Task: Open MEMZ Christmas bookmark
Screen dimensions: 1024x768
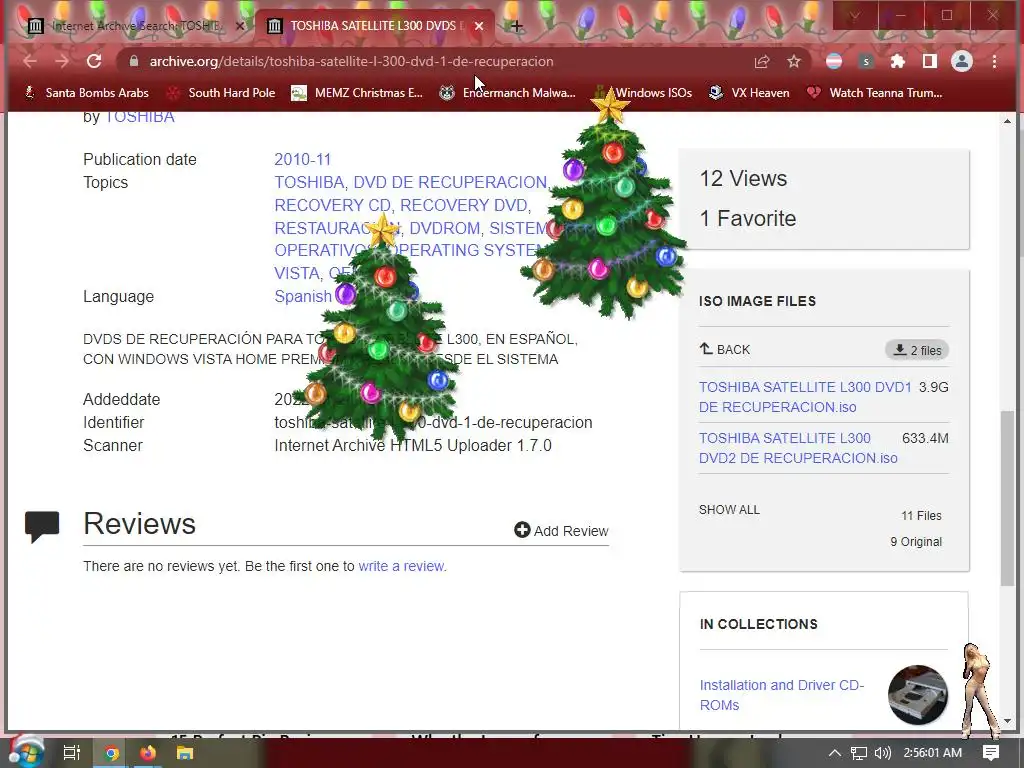Action: point(357,93)
